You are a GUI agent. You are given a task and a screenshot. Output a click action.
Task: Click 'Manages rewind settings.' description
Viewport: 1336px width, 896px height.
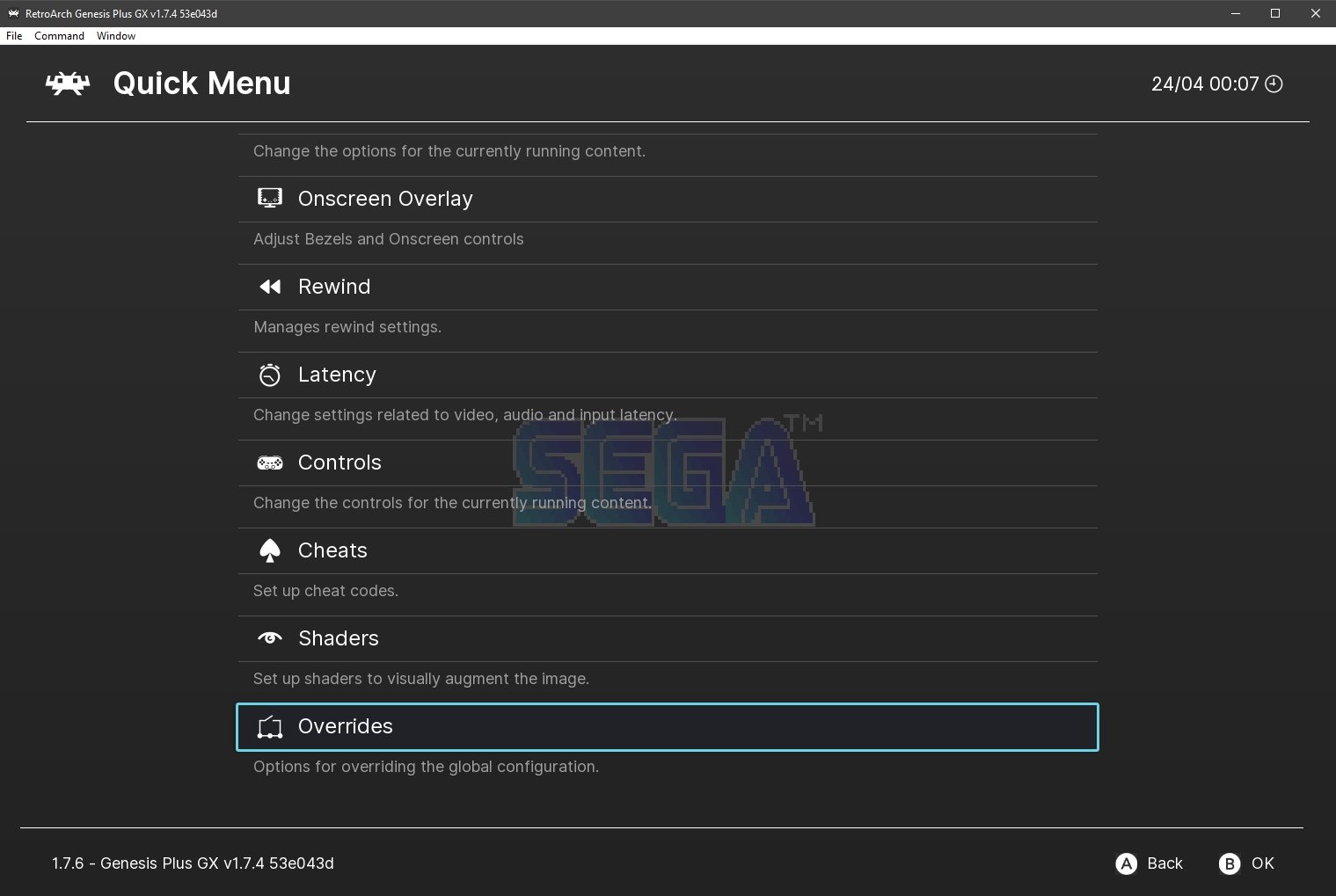pos(347,327)
